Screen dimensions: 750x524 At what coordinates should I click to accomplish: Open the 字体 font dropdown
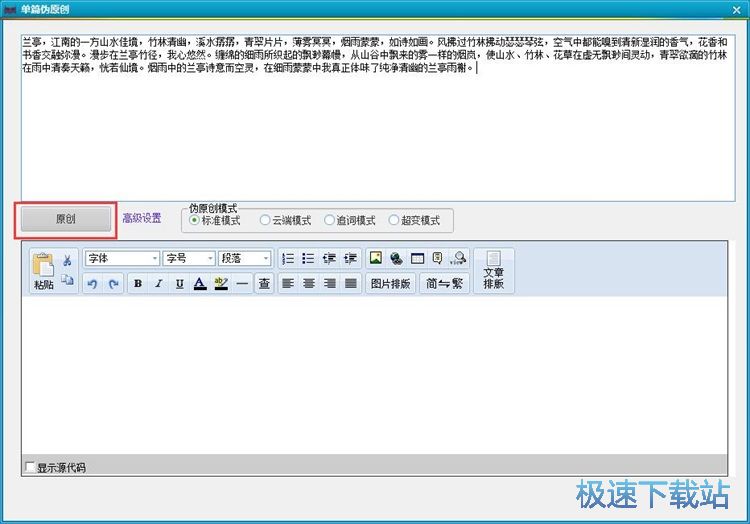point(122,259)
